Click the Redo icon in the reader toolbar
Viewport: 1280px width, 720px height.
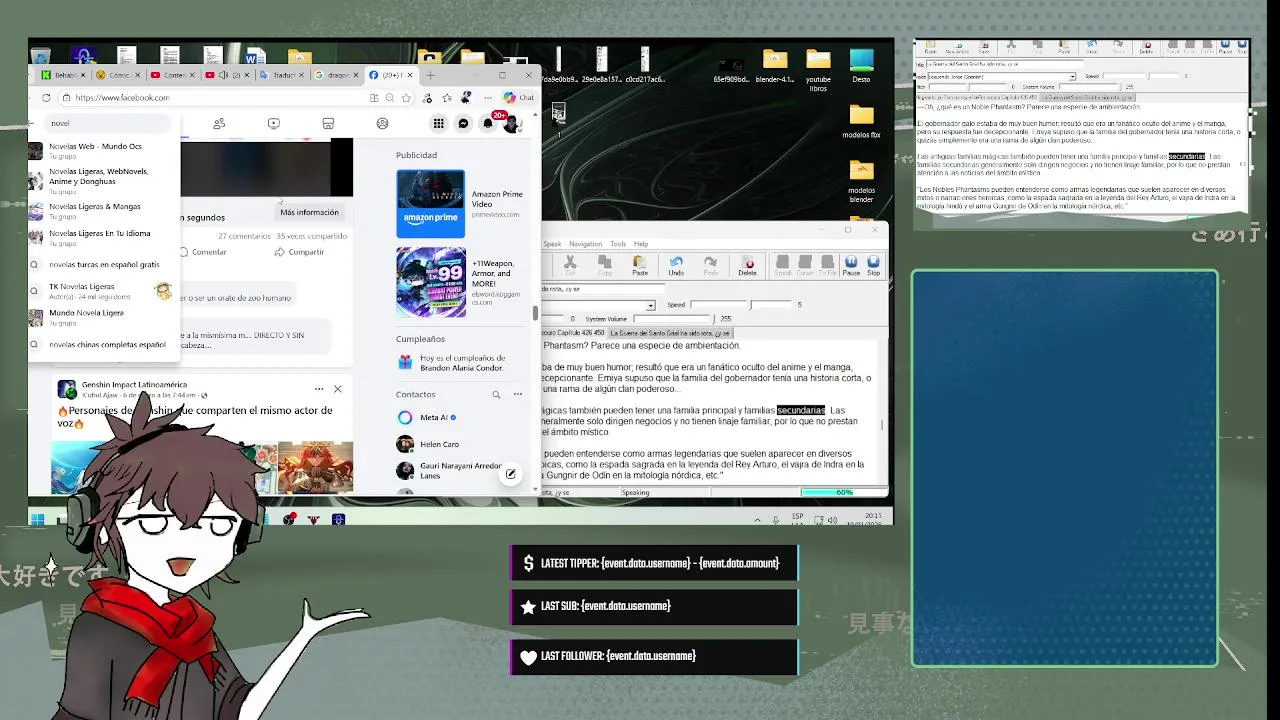[x=710, y=265]
